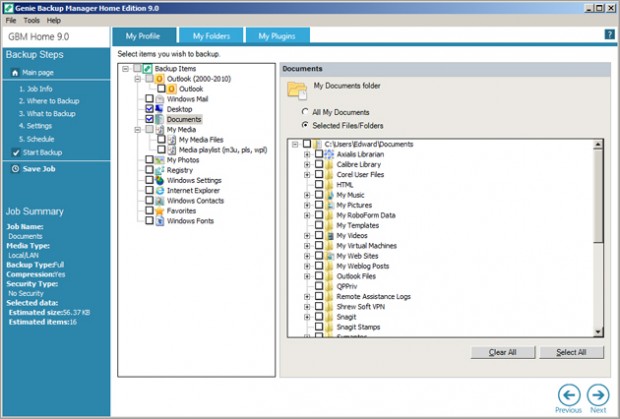This screenshot has width=620, height=419.
Task: Open the Tools menu
Action: coord(32,20)
